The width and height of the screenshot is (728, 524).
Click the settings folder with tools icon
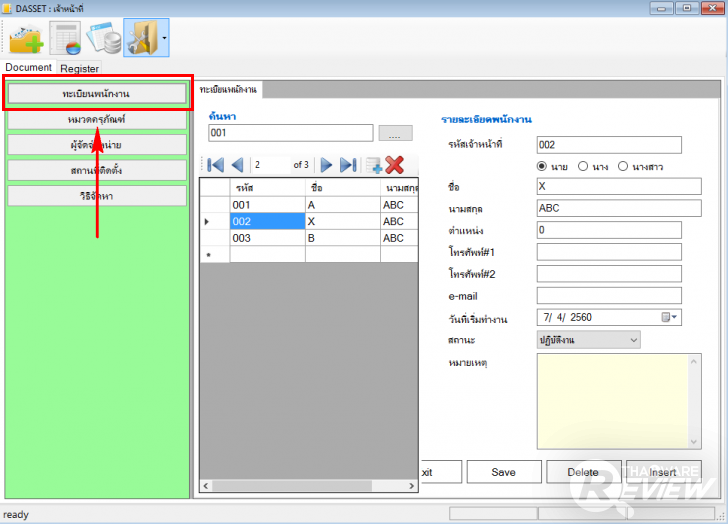[x=142, y=38]
